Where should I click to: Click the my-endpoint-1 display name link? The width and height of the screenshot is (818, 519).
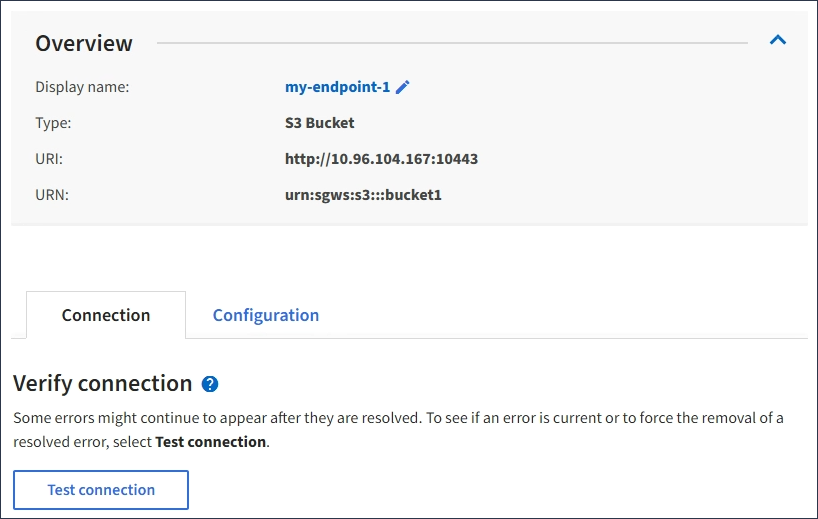(337, 87)
